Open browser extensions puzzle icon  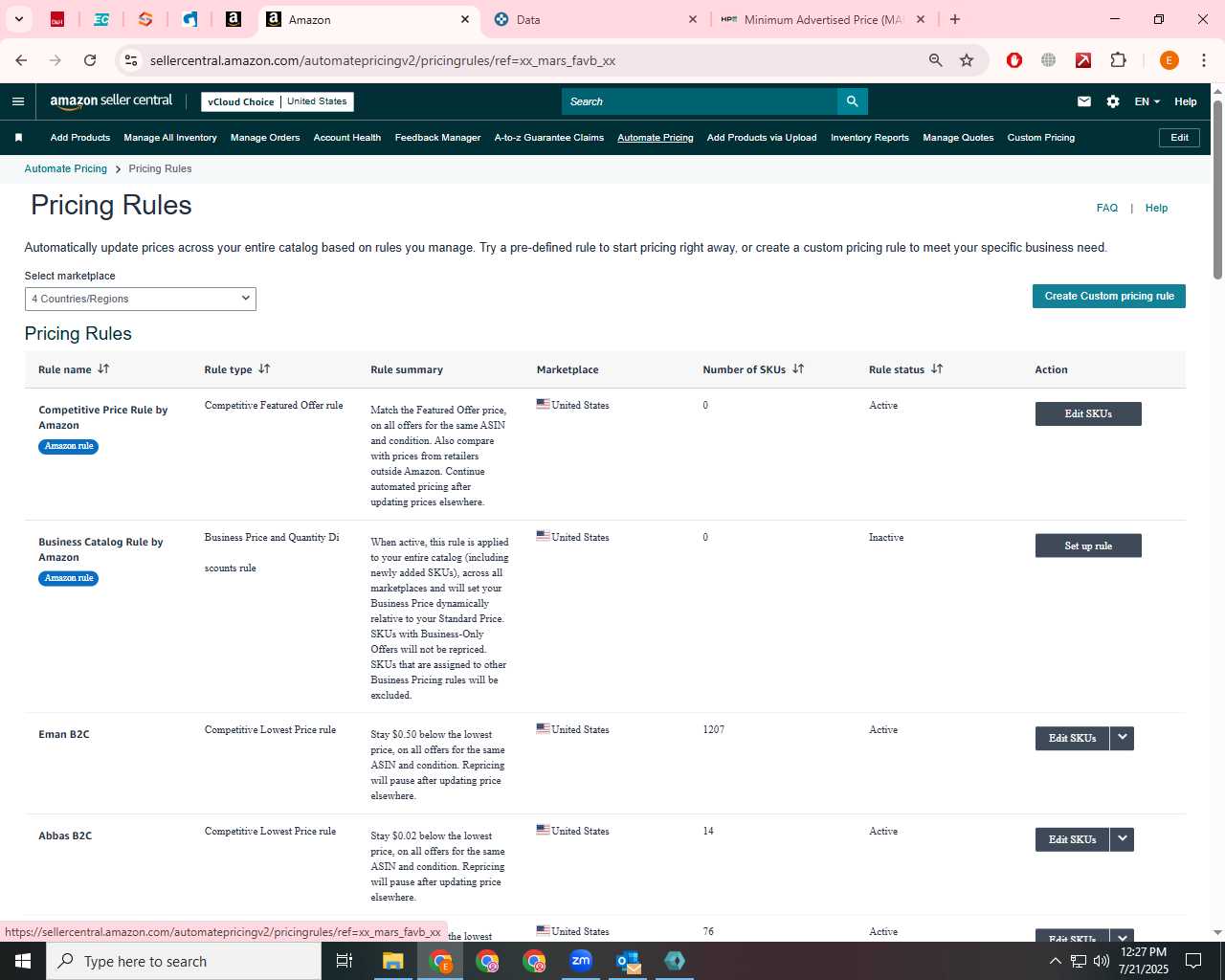coord(1118,60)
